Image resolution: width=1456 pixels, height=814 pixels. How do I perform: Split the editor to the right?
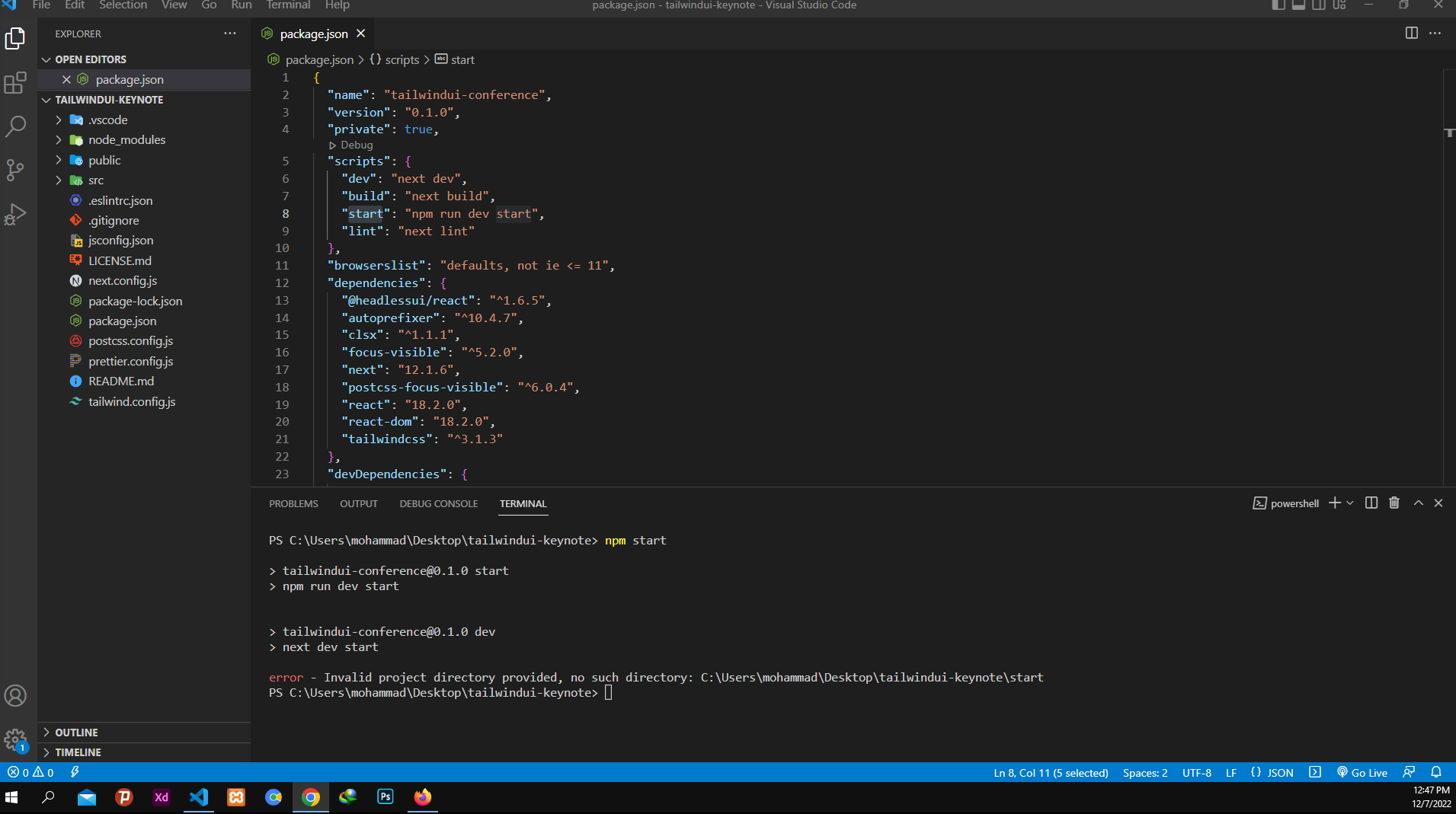coord(1411,34)
